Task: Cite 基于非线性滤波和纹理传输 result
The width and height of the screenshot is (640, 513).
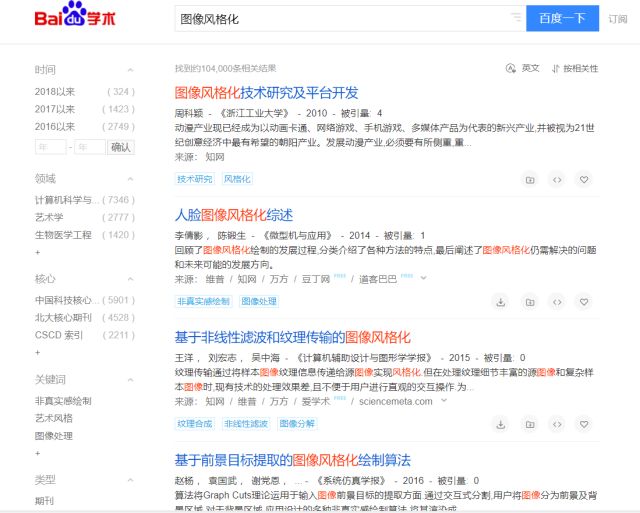Action: coord(557,424)
